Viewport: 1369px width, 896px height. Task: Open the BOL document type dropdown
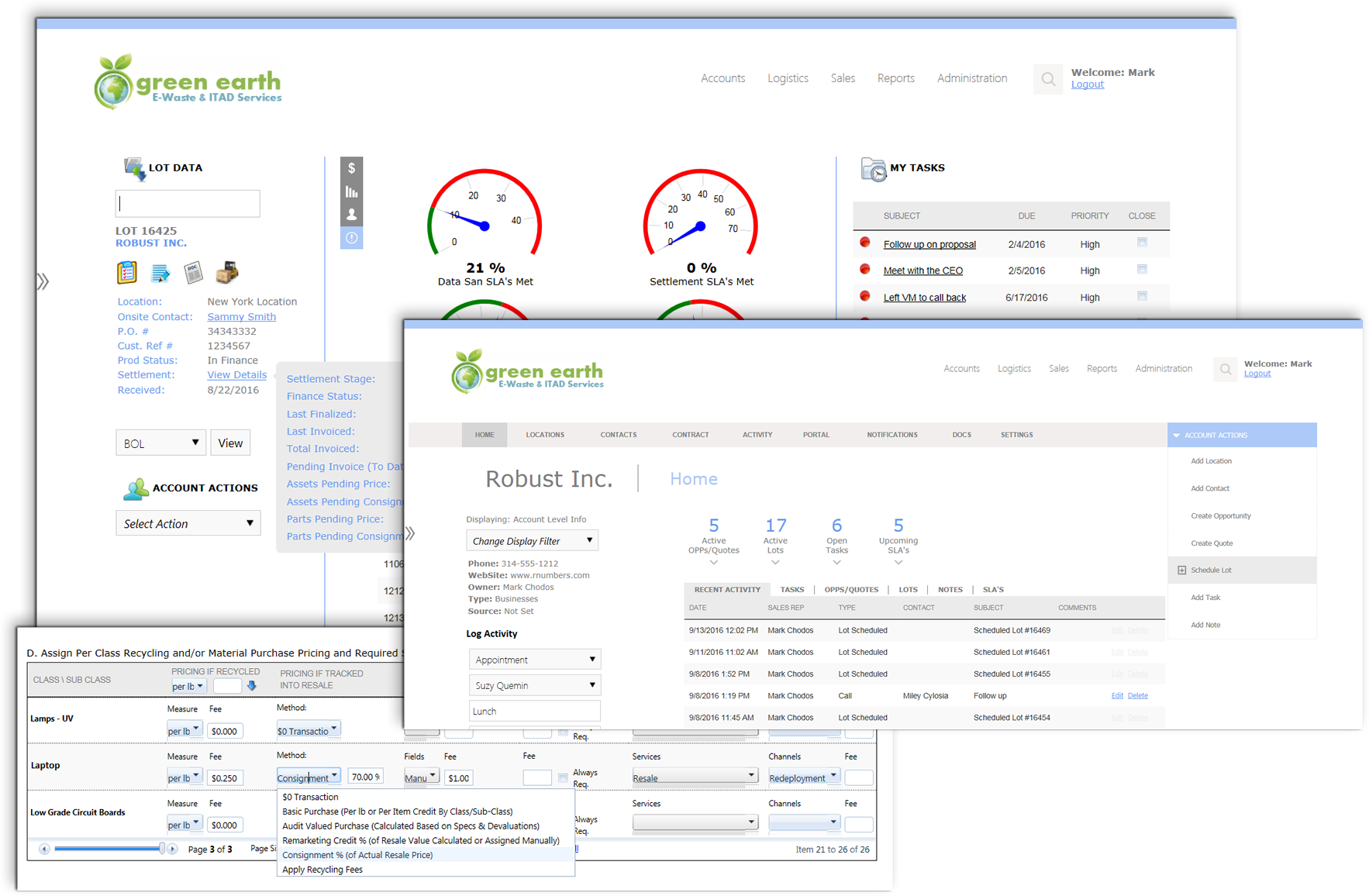tap(161, 443)
